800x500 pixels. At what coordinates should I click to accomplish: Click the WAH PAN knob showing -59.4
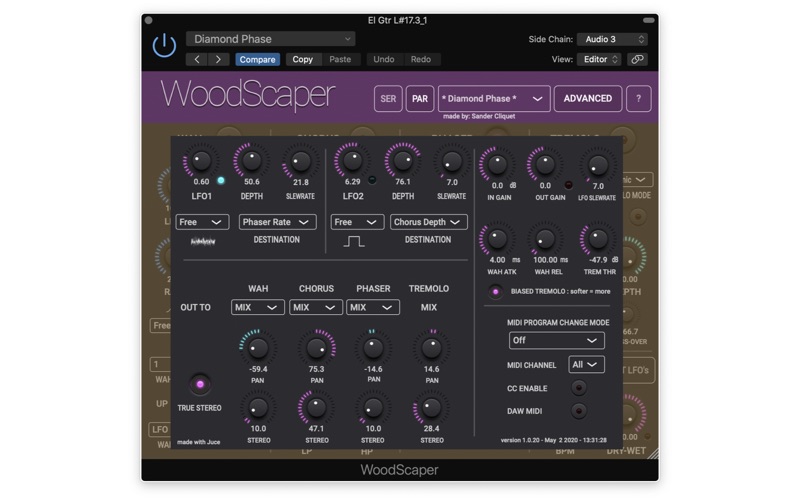pyautogui.click(x=258, y=348)
